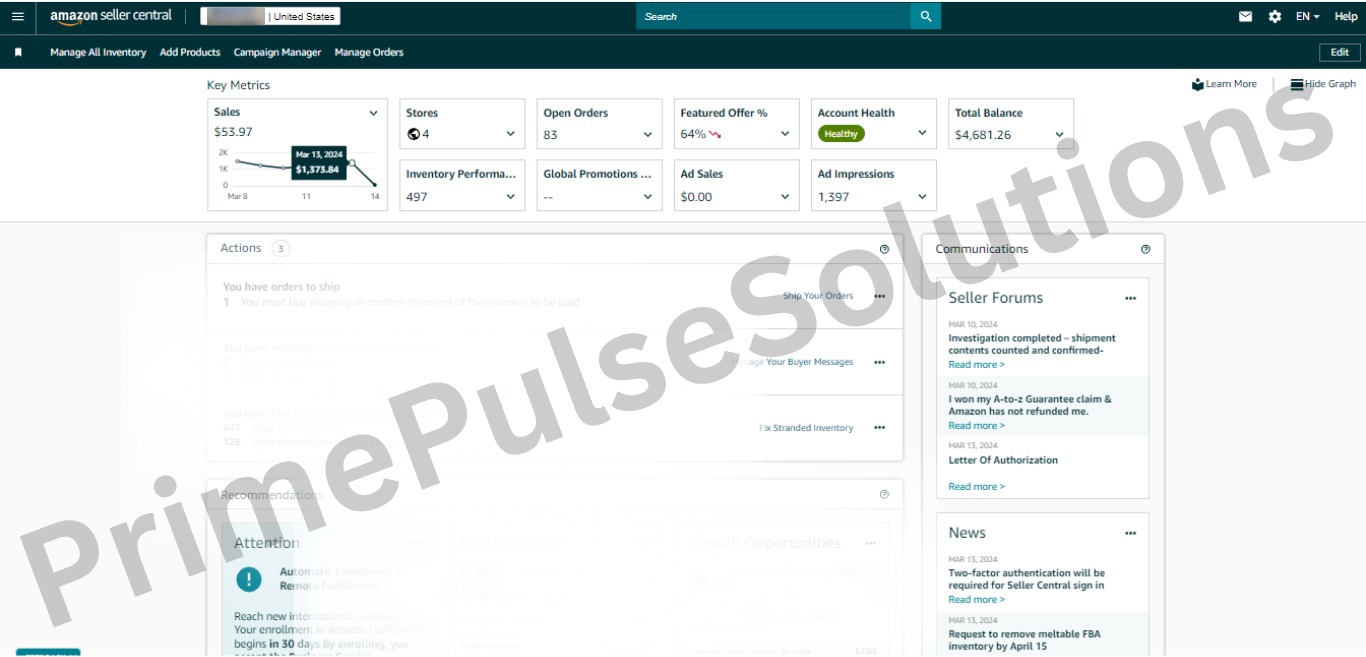This screenshot has width=1366, height=657.
Task: Open the settings gear icon
Action: (1275, 16)
